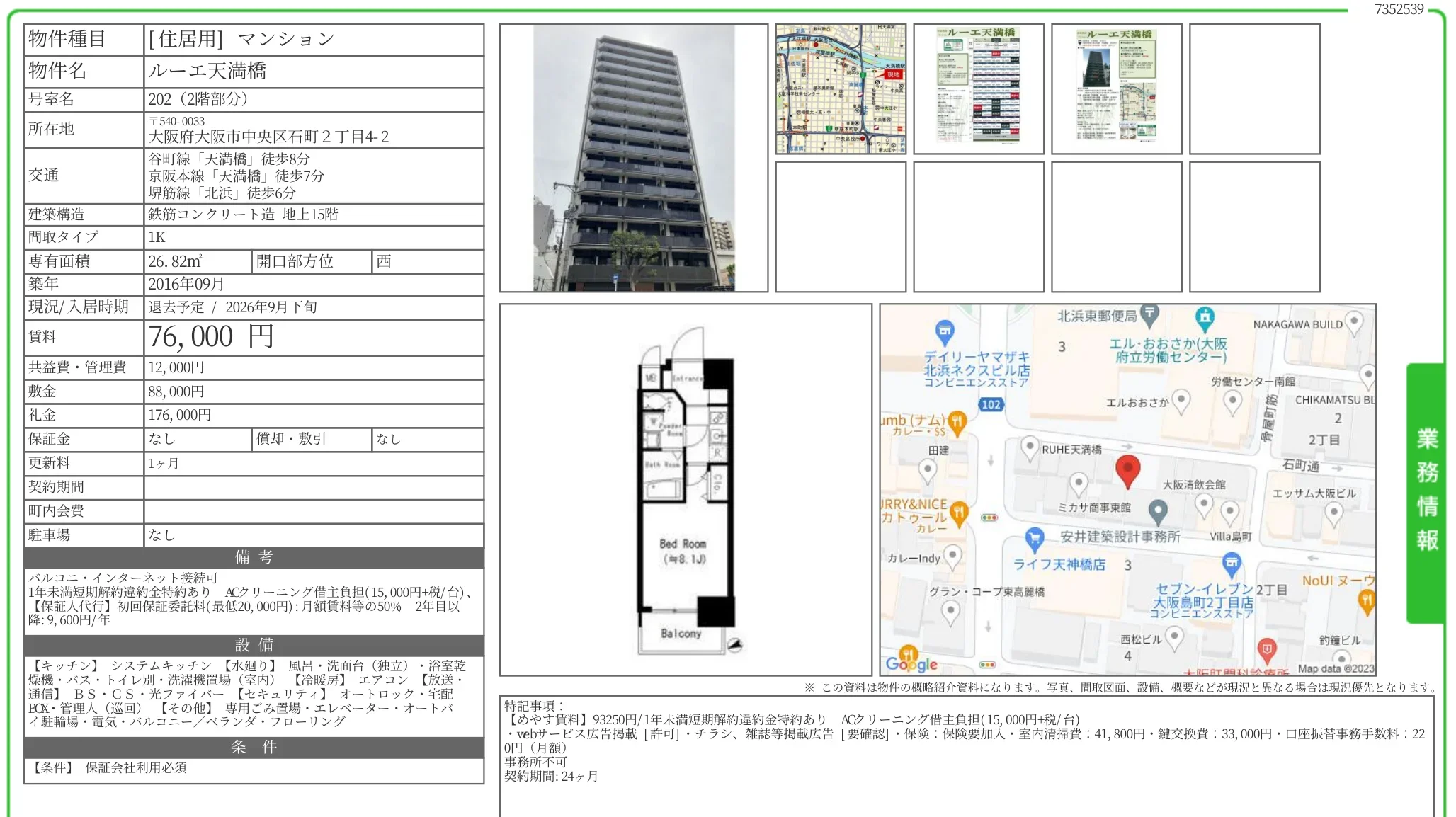Screen dimensions: 1456x817
Task: Select built date 2016年09月
Action: point(186,284)
